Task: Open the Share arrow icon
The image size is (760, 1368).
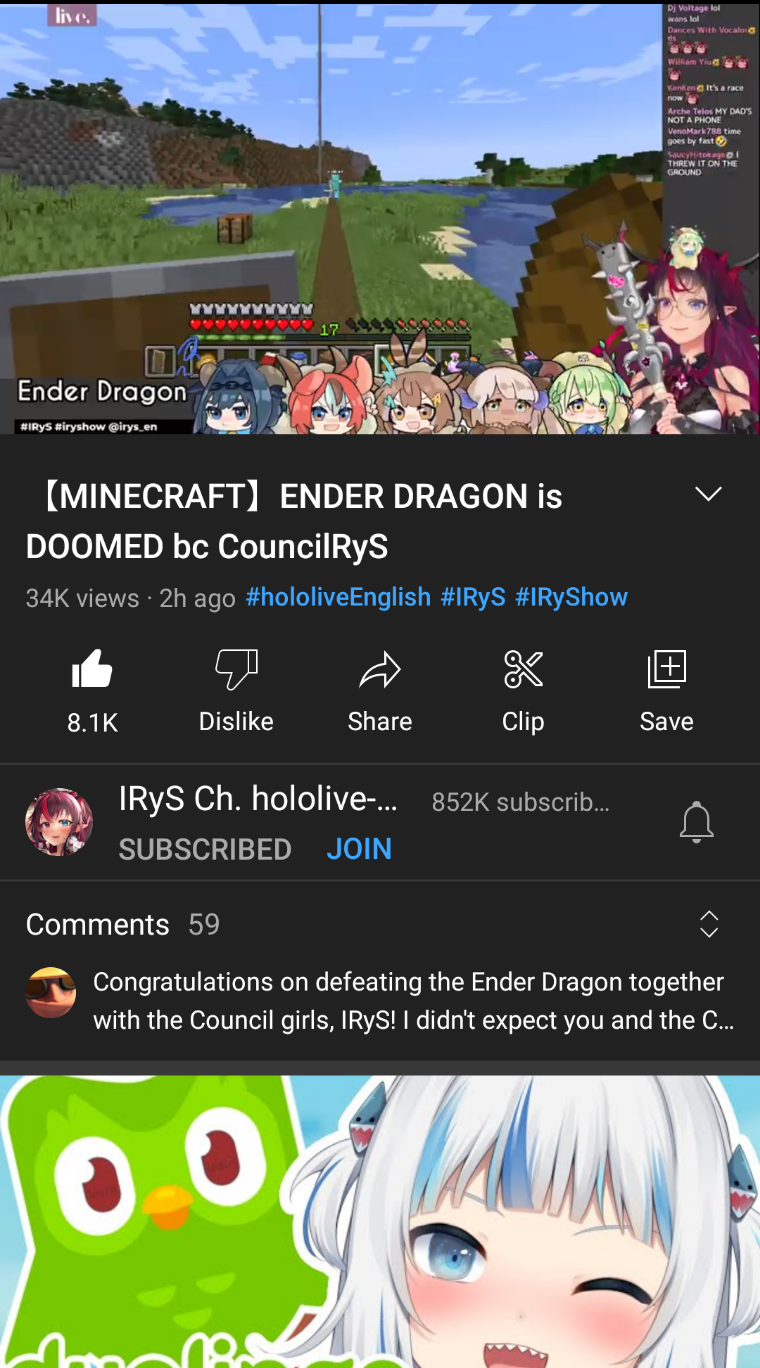Action: click(x=380, y=669)
